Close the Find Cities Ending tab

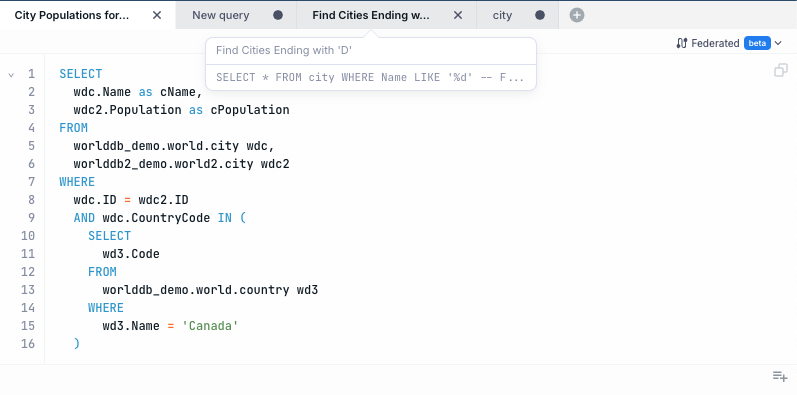pyautogui.click(x=458, y=15)
